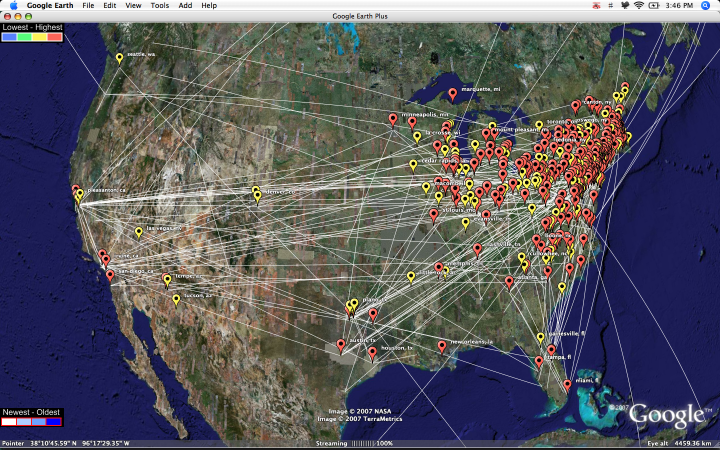Open the File menu
This screenshot has width=720, height=450.
click(x=88, y=6)
